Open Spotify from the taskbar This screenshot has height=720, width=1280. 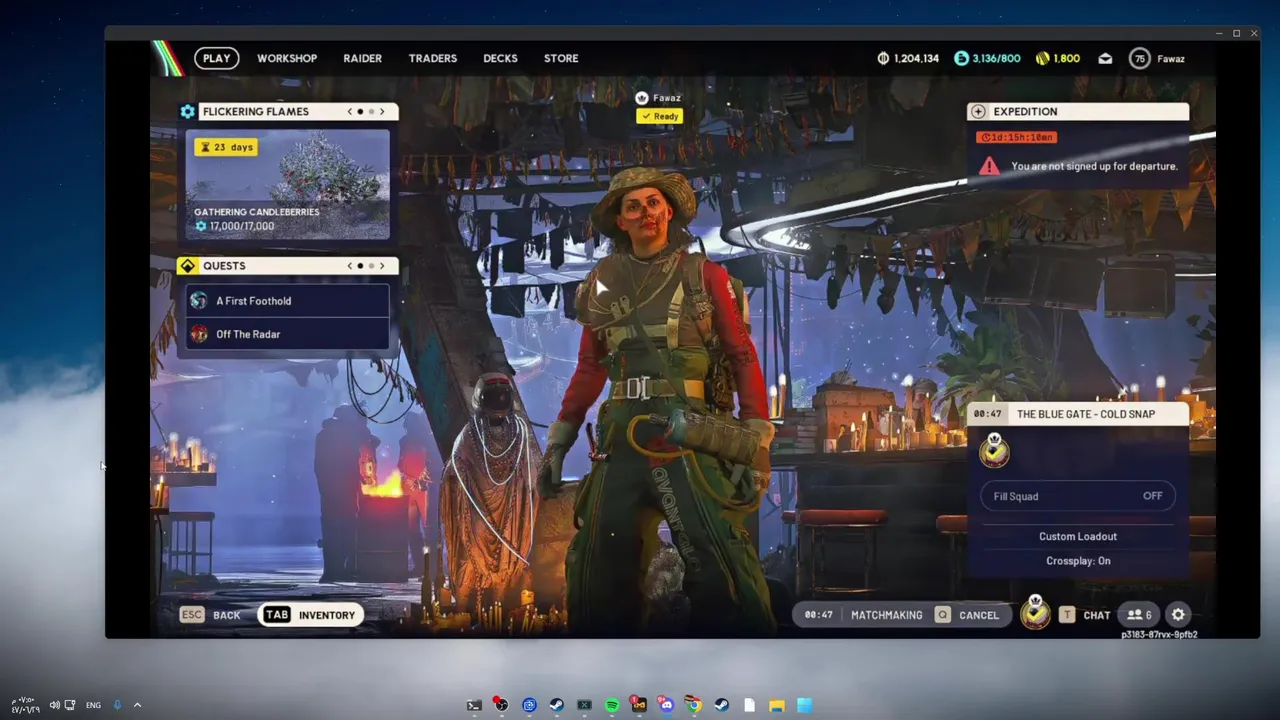(612, 705)
